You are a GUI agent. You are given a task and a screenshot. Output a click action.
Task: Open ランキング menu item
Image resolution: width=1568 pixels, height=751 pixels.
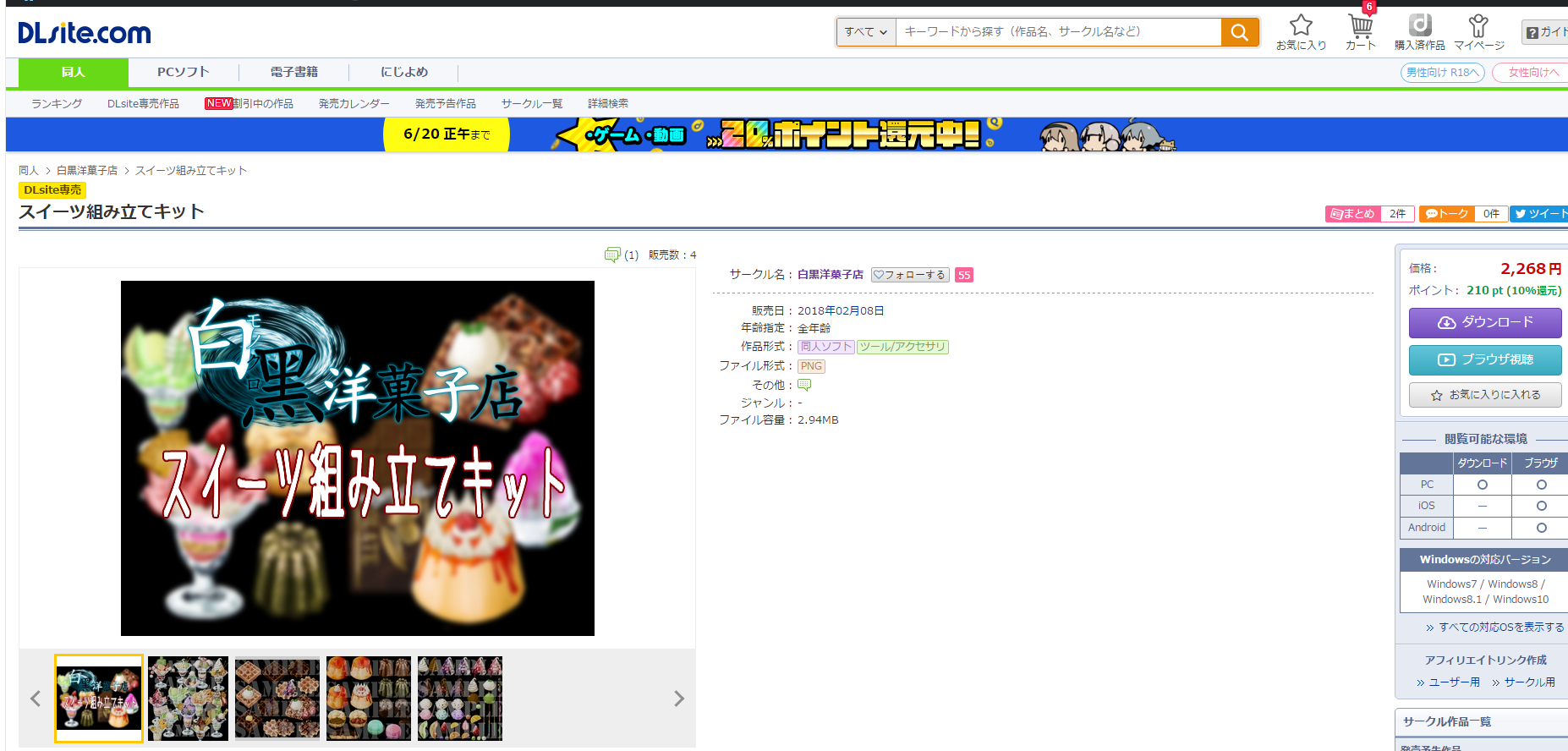57,103
